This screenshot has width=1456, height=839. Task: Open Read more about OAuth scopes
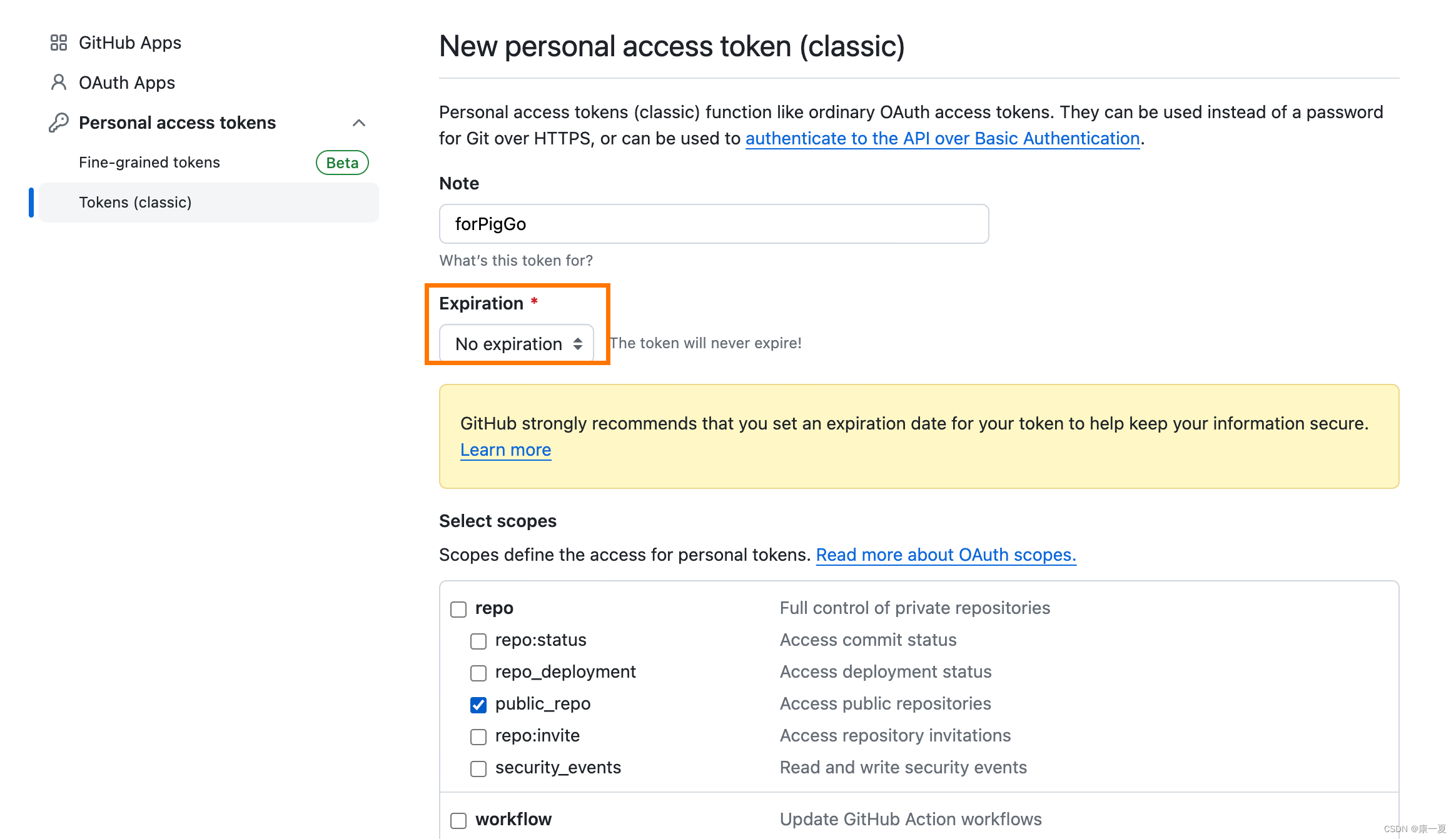[946, 555]
